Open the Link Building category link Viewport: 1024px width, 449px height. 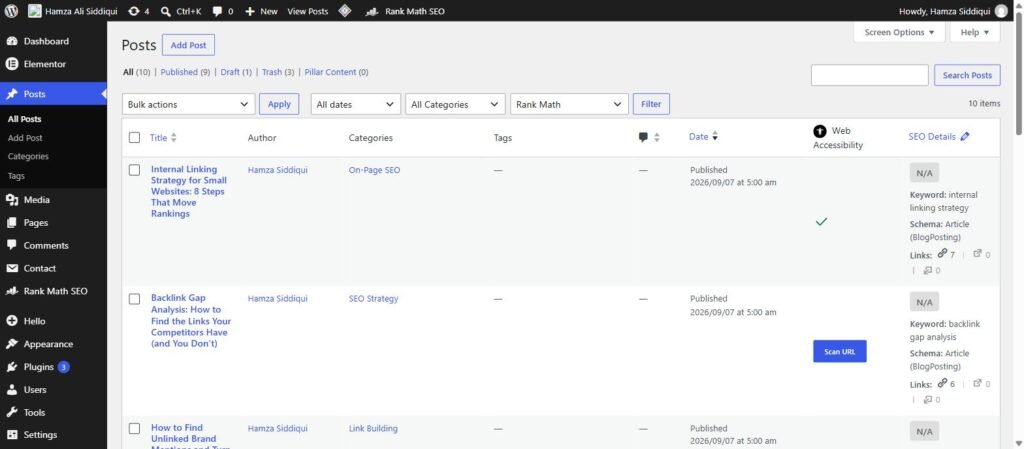[x=373, y=429]
